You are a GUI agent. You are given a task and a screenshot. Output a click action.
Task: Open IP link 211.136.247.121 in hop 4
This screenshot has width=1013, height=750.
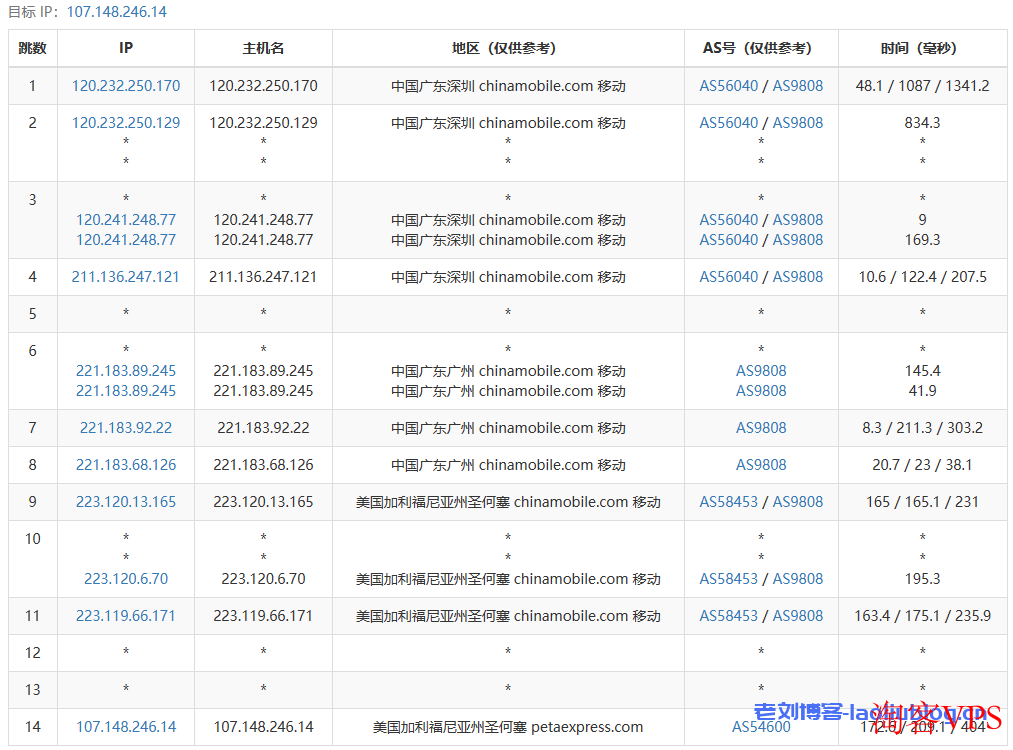tap(125, 276)
